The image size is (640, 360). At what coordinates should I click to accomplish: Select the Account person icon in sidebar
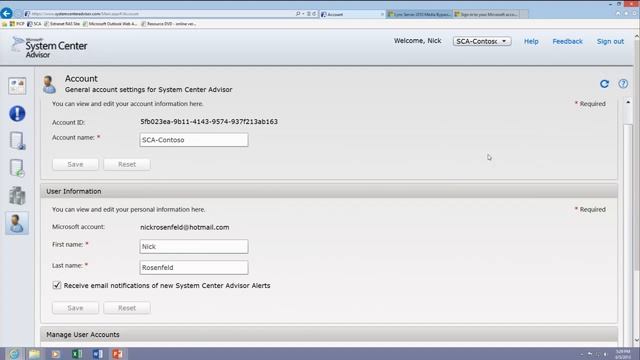coord(17,223)
